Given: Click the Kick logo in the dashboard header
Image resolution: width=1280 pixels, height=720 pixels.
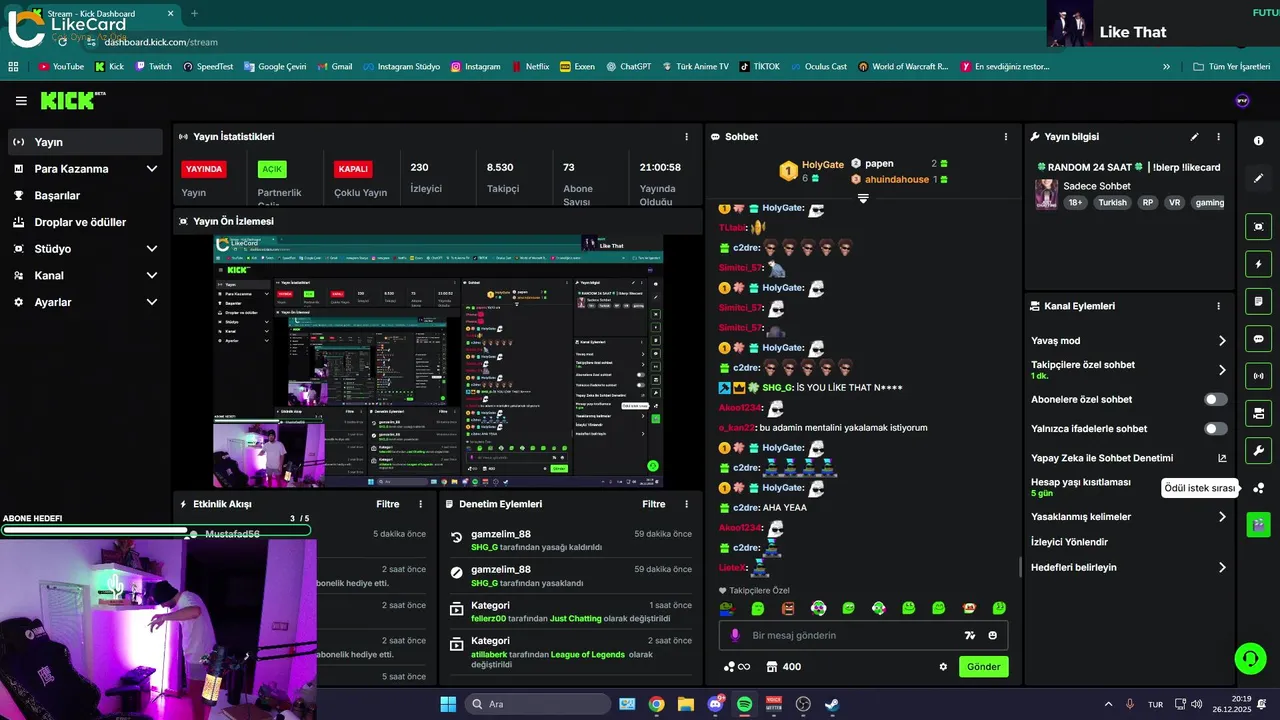Looking at the screenshot, I should point(72,100).
